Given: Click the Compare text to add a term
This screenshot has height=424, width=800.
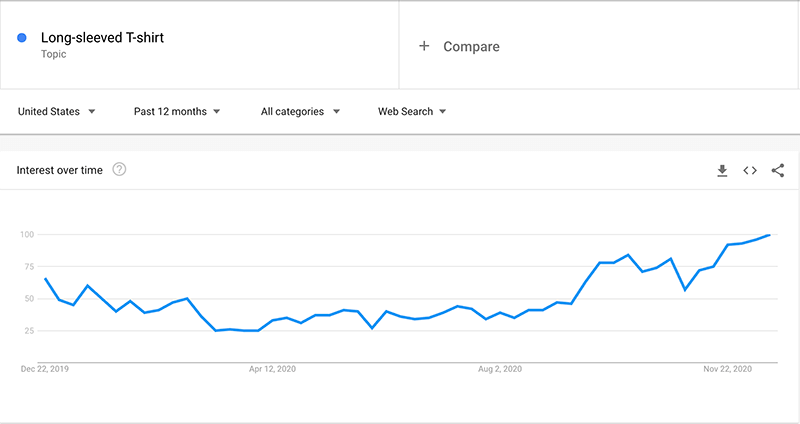Looking at the screenshot, I should pos(471,46).
